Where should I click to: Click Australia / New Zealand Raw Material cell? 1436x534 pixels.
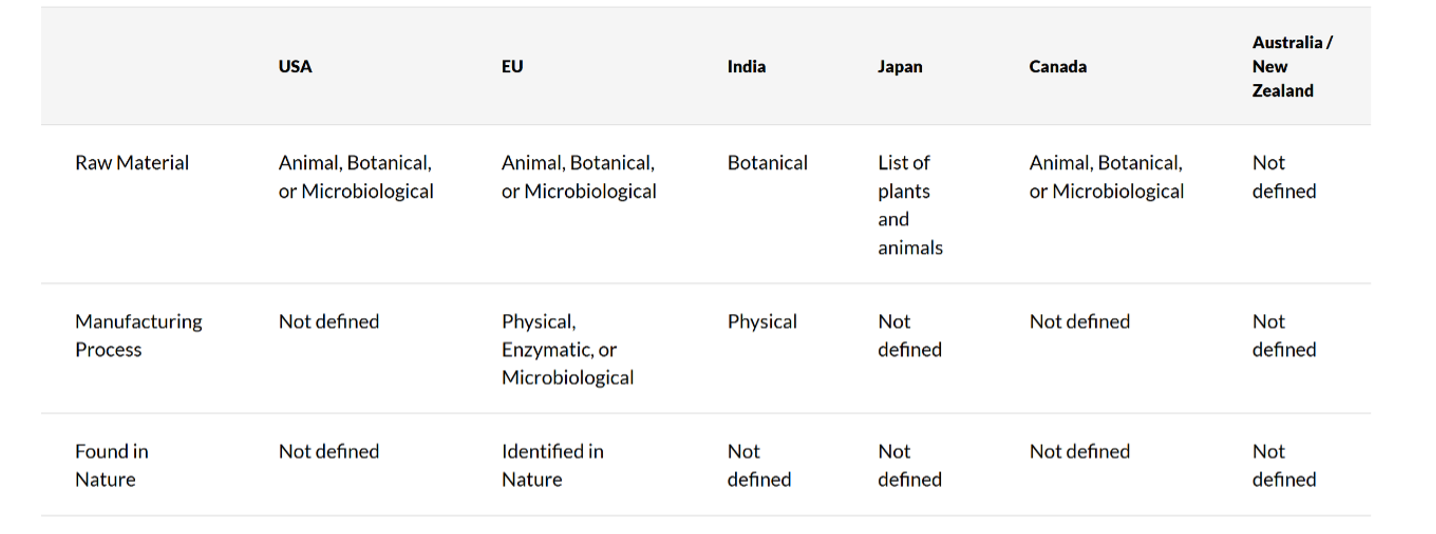pyautogui.click(x=1284, y=177)
